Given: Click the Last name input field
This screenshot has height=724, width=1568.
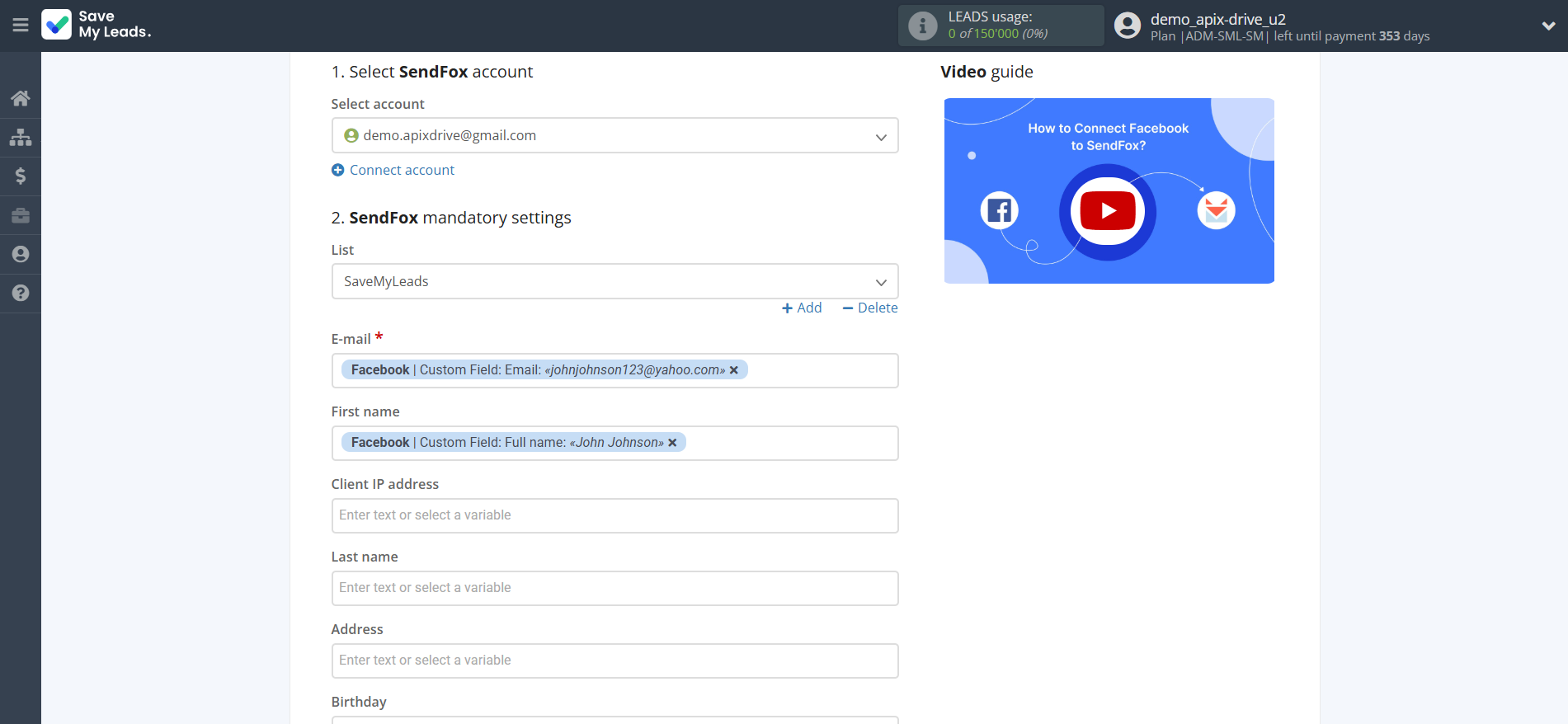Looking at the screenshot, I should click(x=614, y=588).
